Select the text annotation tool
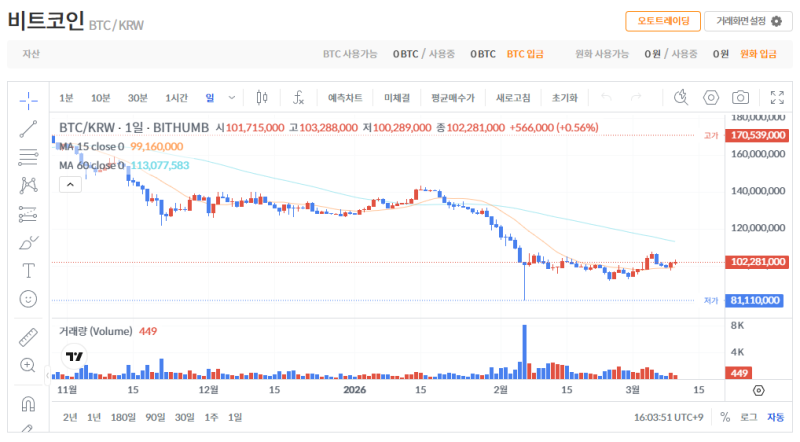 pyautogui.click(x=29, y=271)
